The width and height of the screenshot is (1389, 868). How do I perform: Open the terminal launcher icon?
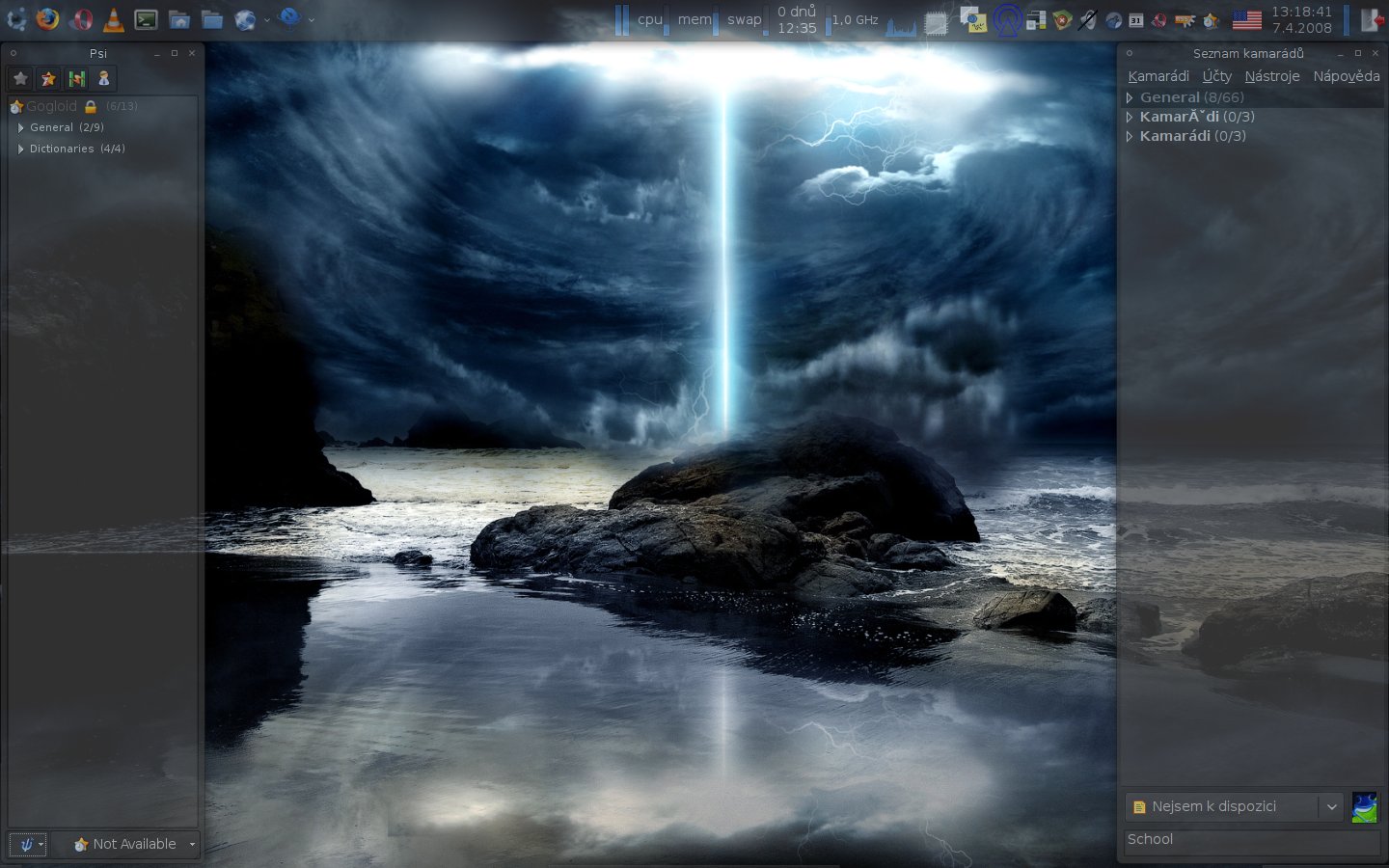point(146,19)
